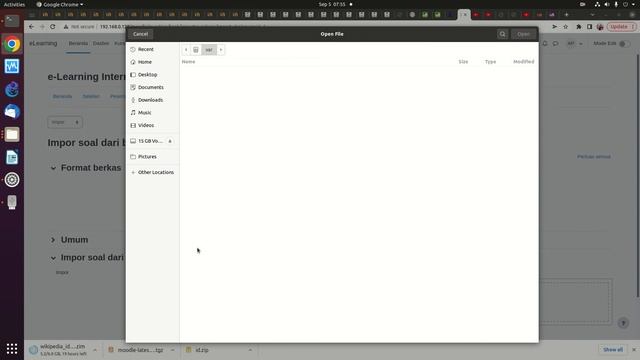Open Desktop location in sidebar
This screenshot has width=640, height=360.
(x=153, y=74)
